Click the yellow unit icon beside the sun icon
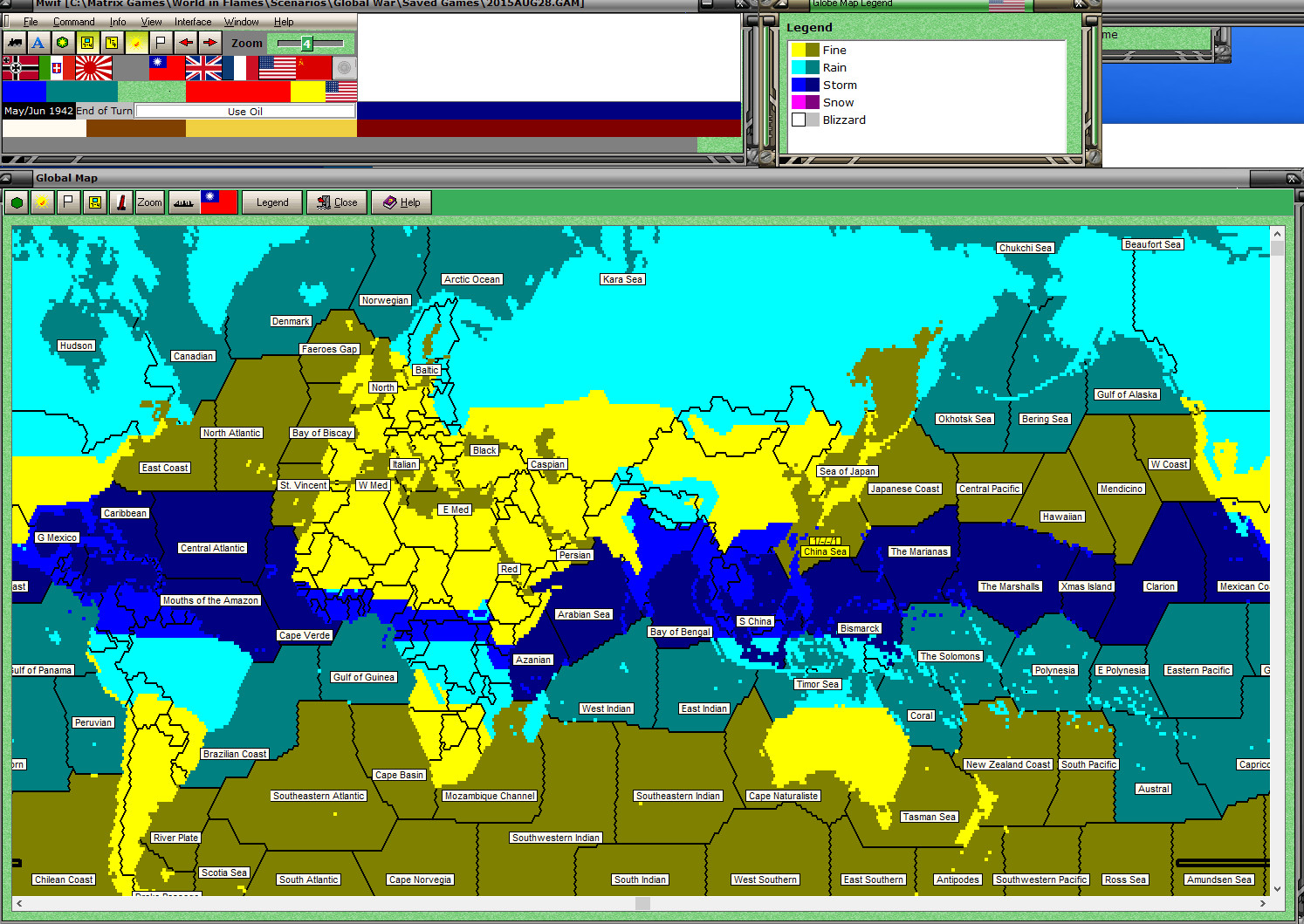This screenshot has height=924, width=1304. (x=112, y=42)
